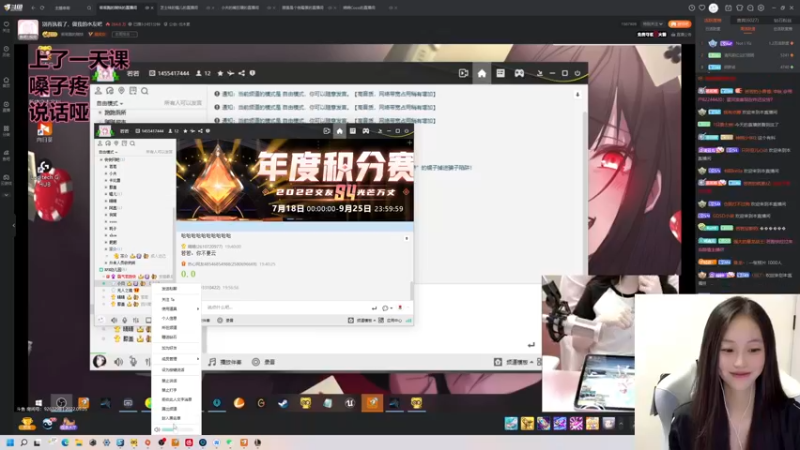Open File Explorer from the Windows taskbar
Screen dimensions: 800x450
[x=79, y=442]
